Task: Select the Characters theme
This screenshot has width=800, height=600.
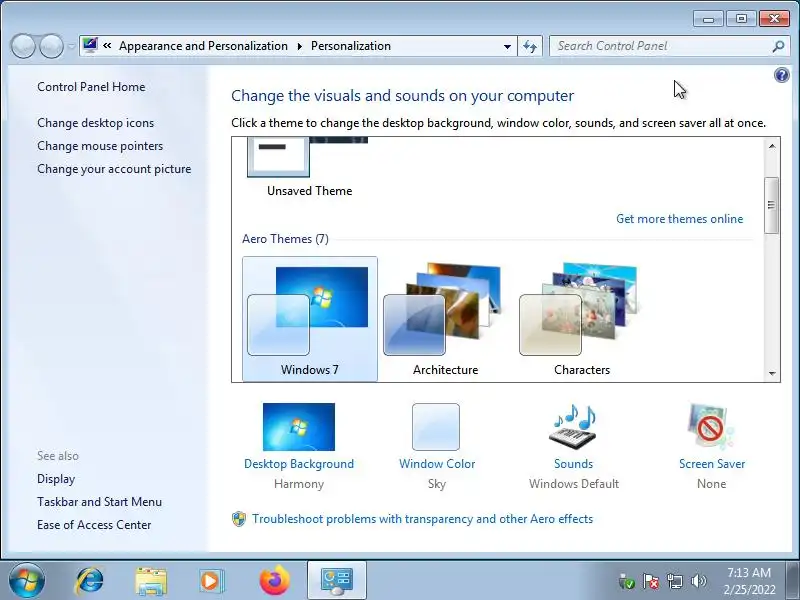Action: pyautogui.click(x=582, y=319)
